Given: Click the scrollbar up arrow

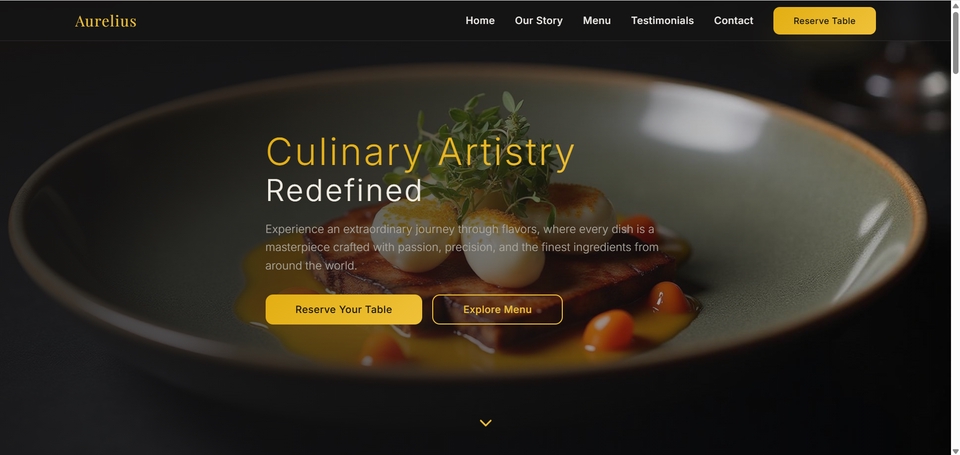Looking at the screenshot, I should click(x=955, y=5).
